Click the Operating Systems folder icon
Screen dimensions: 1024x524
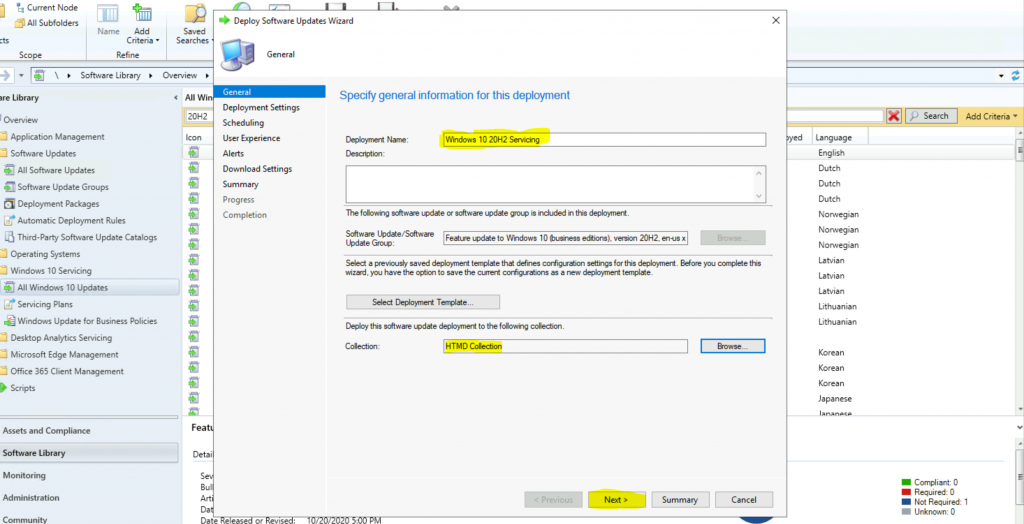pyautogui.click(x=3, y=254)
